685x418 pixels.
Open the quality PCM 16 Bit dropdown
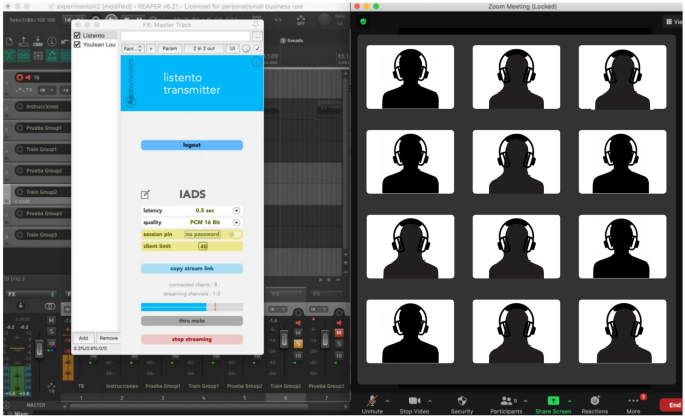[x=237, y=223]
